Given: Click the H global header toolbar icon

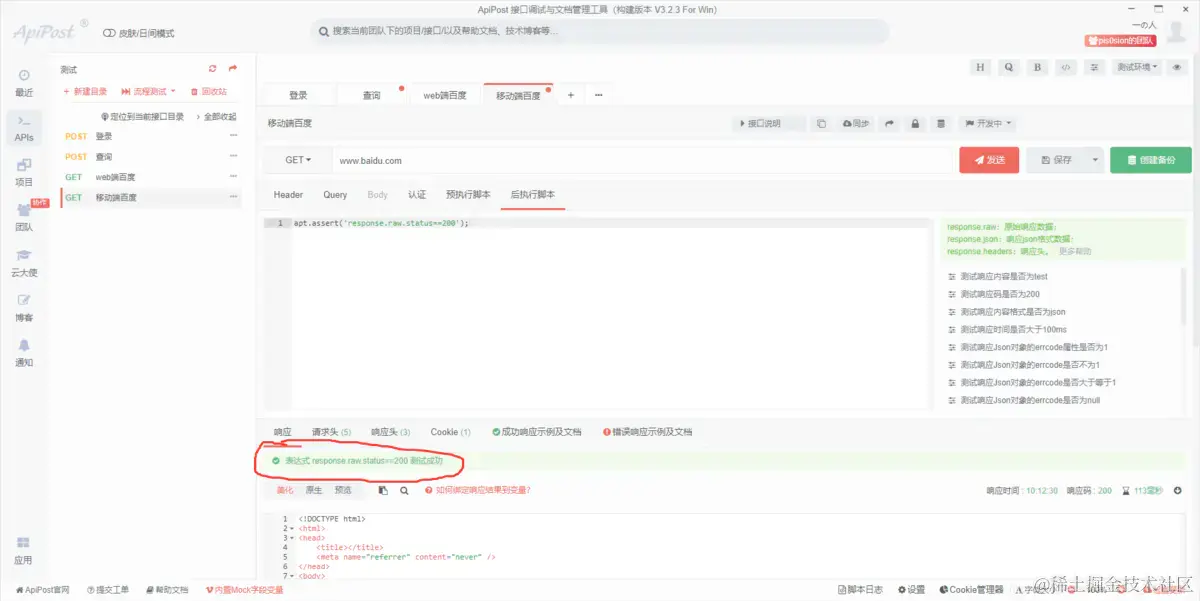Looking at the screenshot, I should pyautogui.click(x=981, y=67).
